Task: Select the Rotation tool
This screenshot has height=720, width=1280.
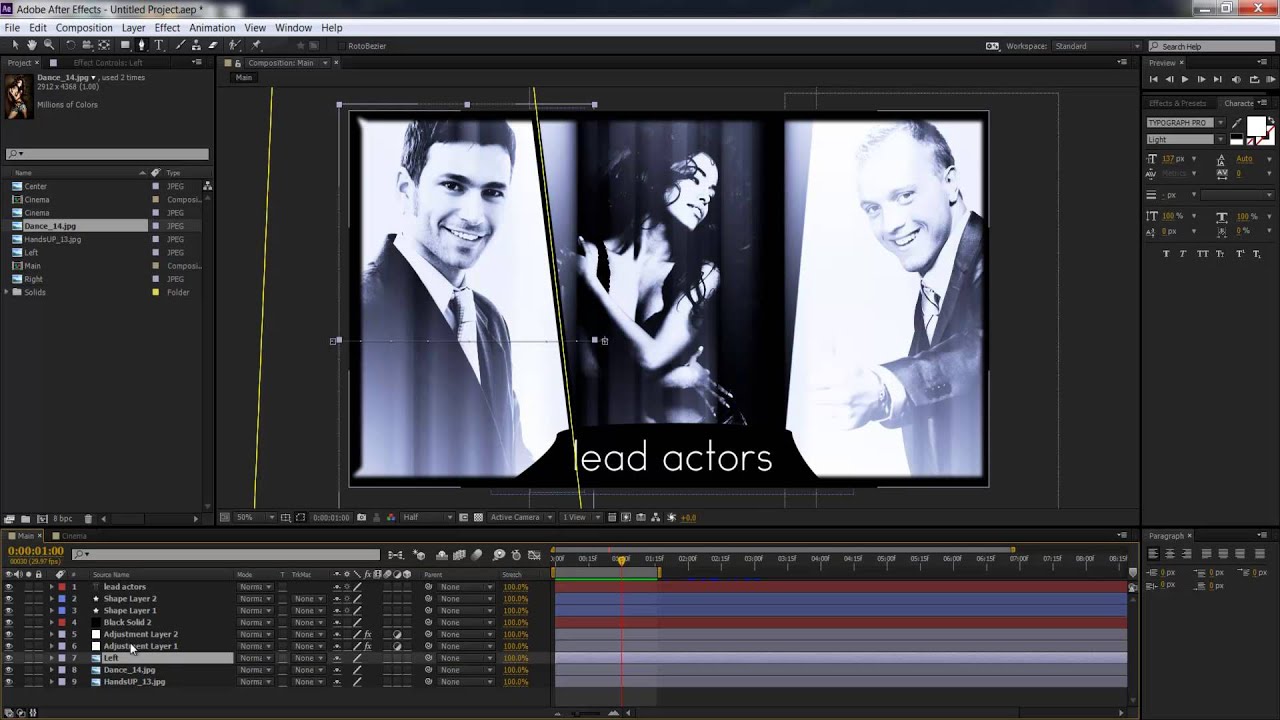Action: click(70, 46)
